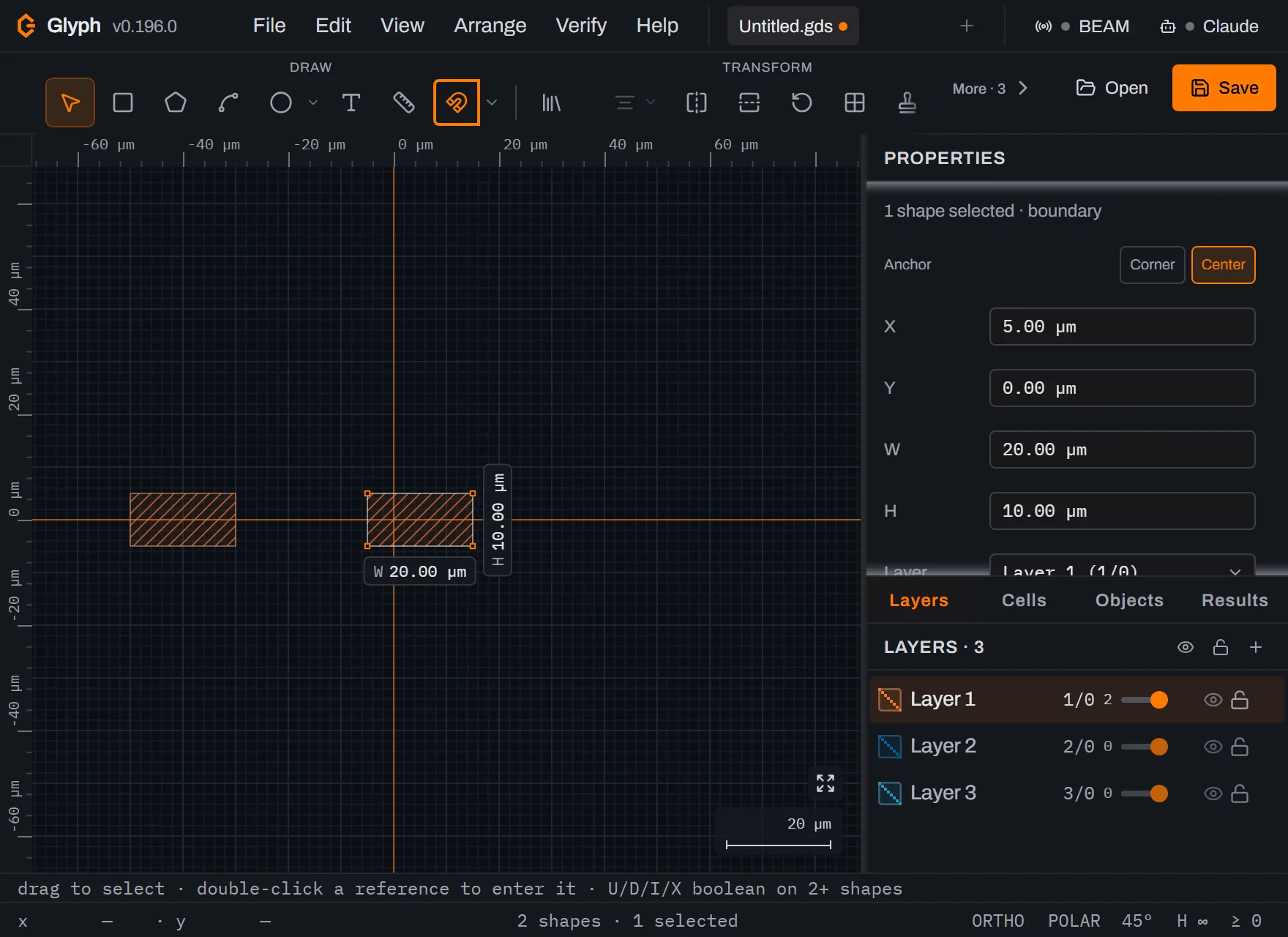Set anchor to Corner
Viewport: 1288px width, 937px height.
coord(1153,265)
